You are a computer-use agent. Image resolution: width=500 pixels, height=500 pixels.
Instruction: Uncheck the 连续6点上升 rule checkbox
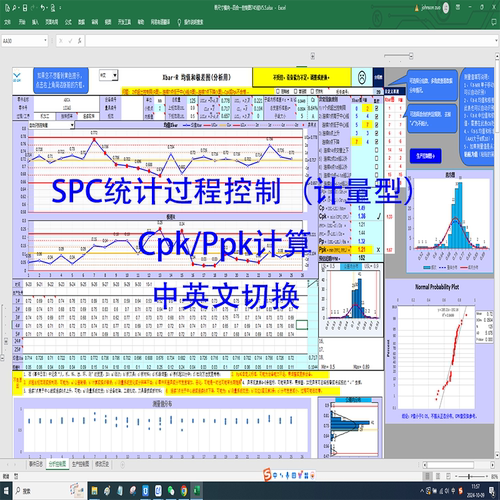(377, 133)
